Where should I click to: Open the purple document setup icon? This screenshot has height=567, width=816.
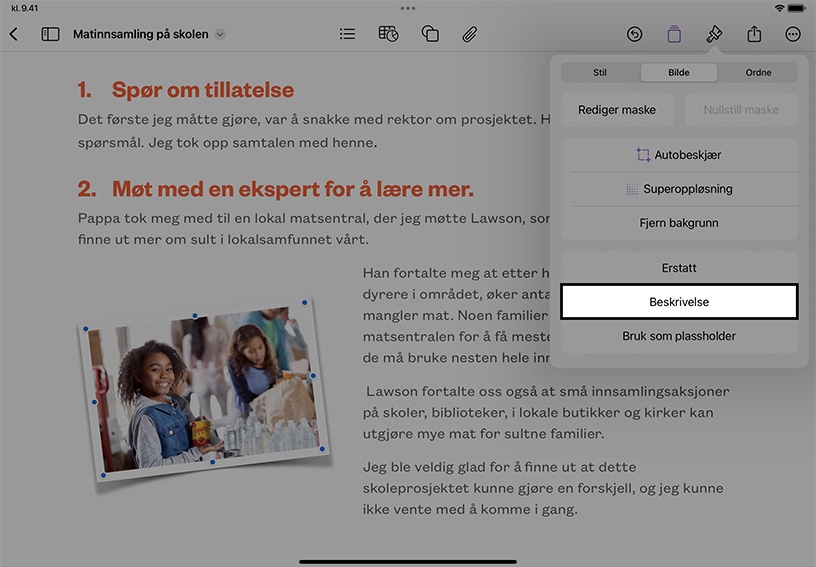(674, 34)
